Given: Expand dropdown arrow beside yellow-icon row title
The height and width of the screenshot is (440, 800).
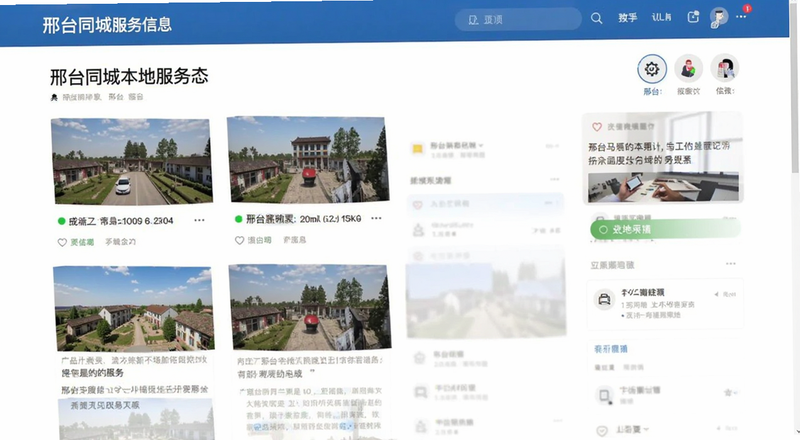Looking at the screenshot, I should [x=481, y=145].
